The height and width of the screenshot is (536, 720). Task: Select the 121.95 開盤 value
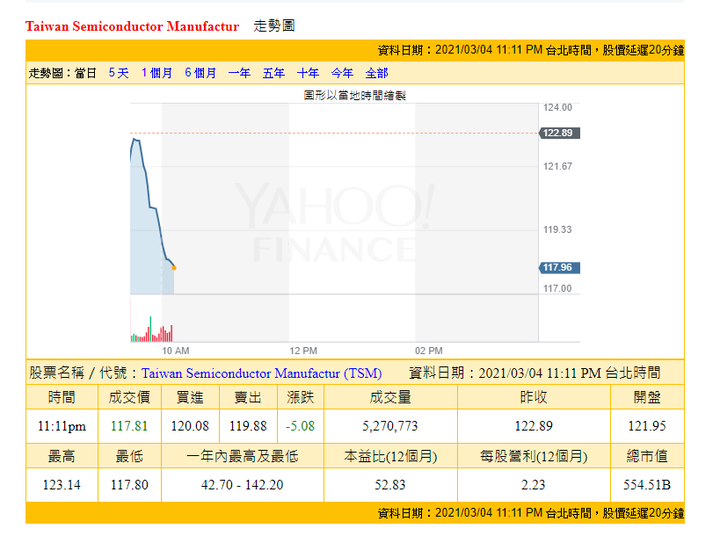(x=647, y=426)
